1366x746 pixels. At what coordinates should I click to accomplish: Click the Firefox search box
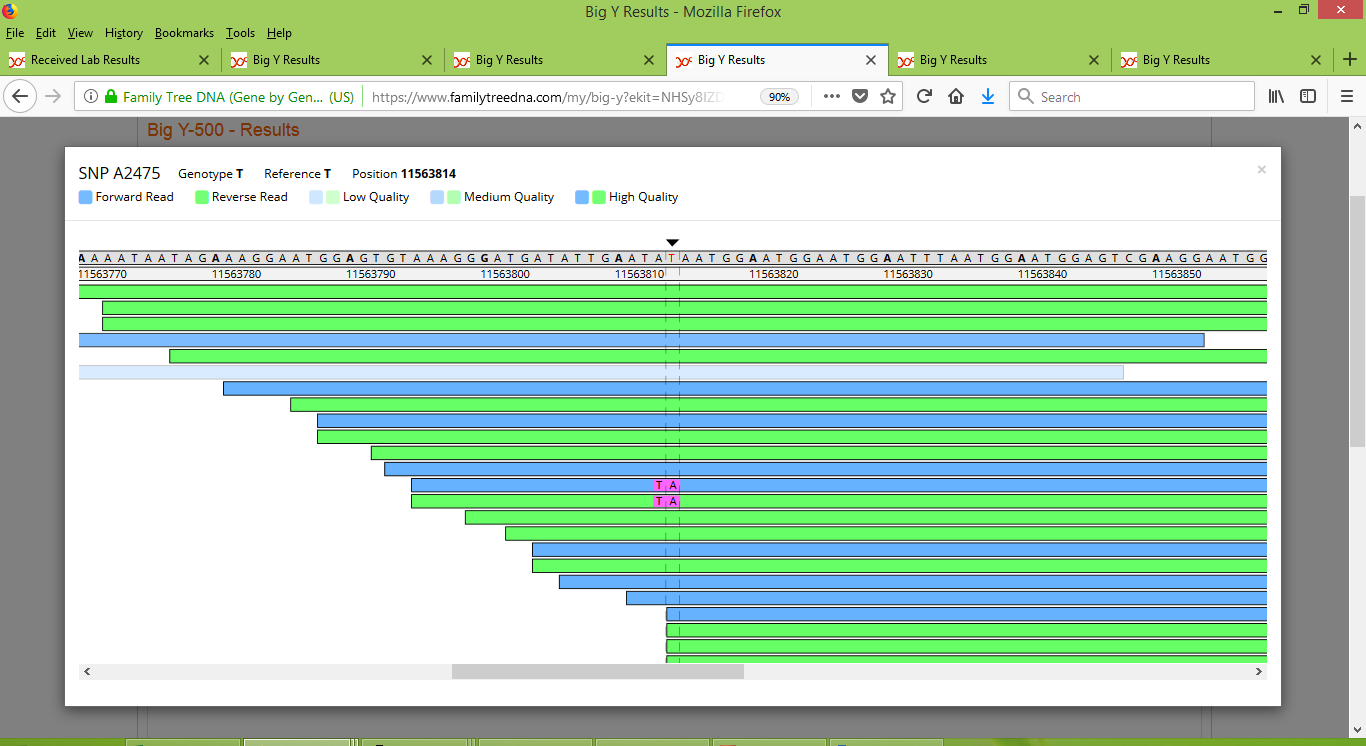1131,97
